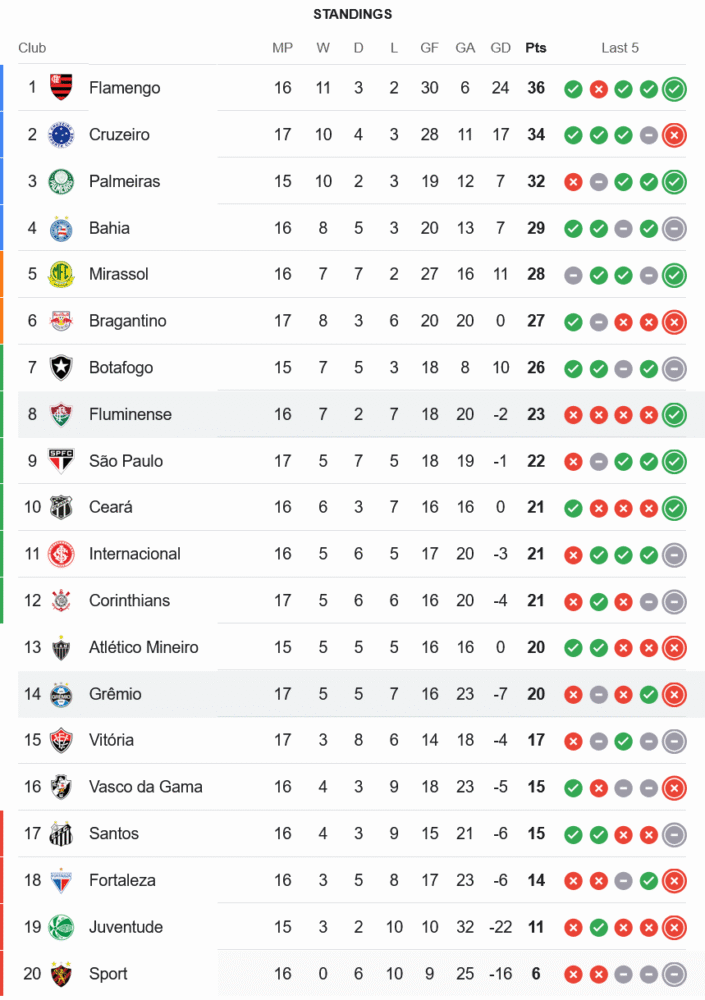This screenshot has width=705, height=1000.
Task: Select the Palmeiras green crest icon
Action: click(61, 181)
